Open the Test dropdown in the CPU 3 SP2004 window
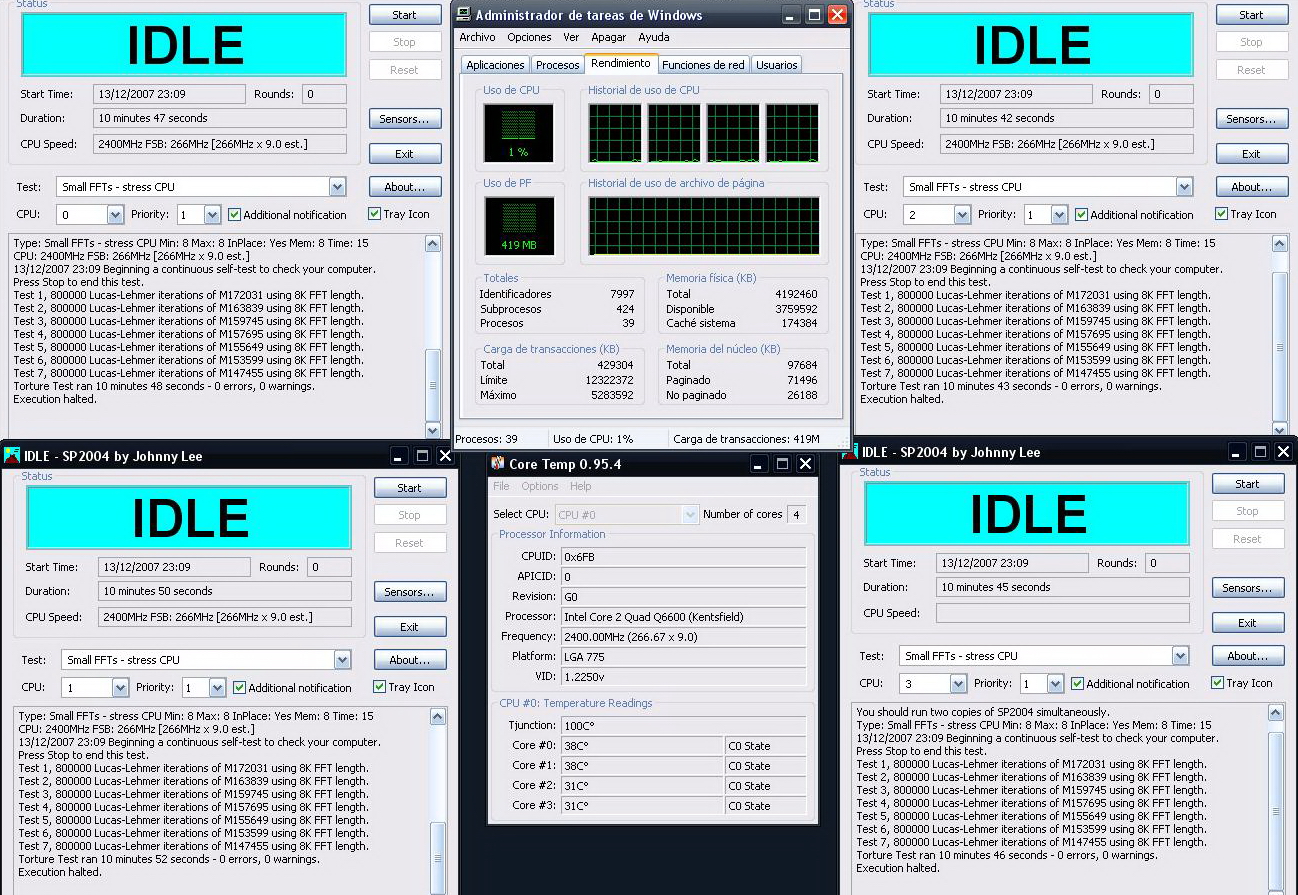The width and height of the screenshot is (1298, 895). (1180, 656)
